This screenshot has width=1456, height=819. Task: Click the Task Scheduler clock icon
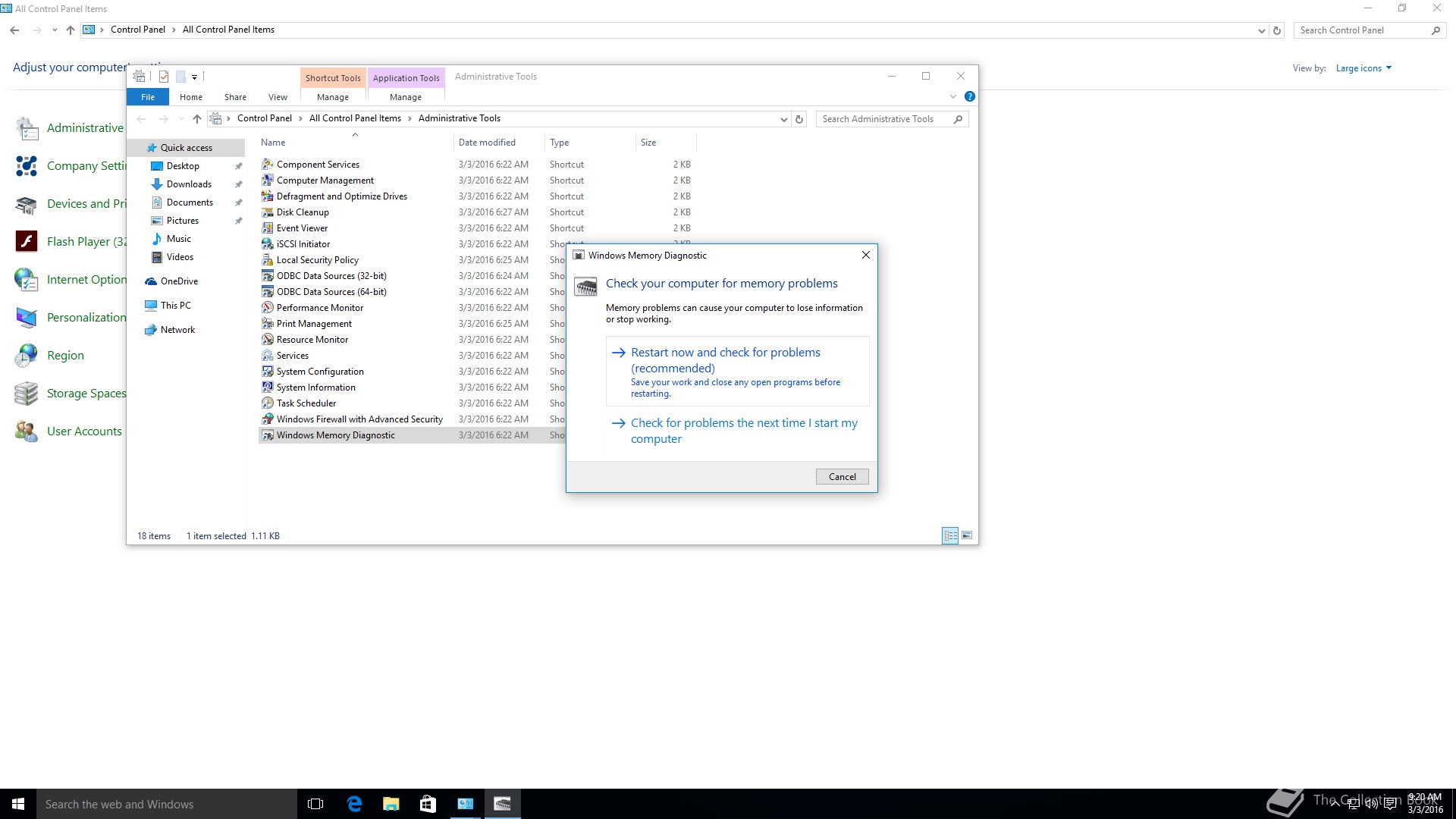coord(267,403)
